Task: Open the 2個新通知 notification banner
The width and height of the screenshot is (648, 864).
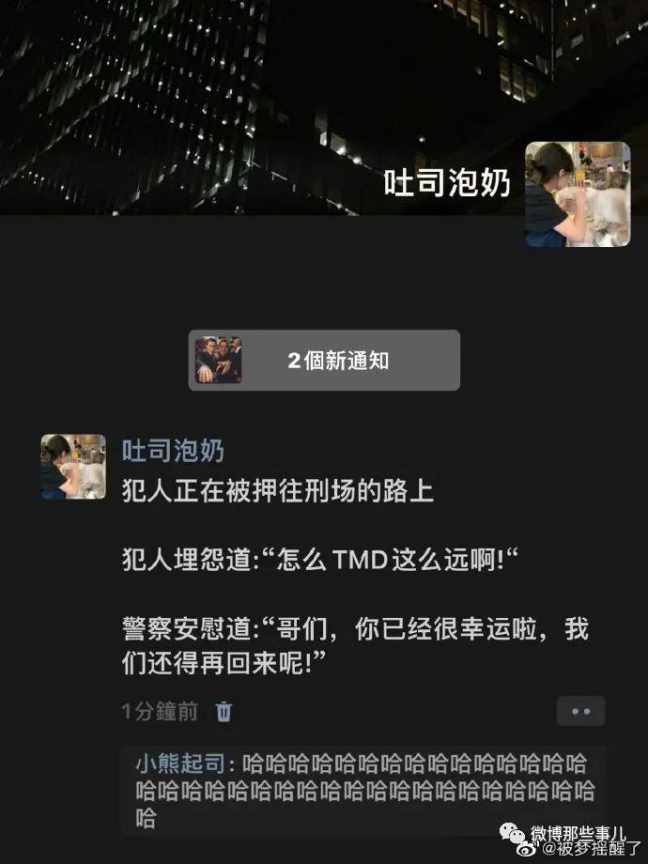Action: 324,360
